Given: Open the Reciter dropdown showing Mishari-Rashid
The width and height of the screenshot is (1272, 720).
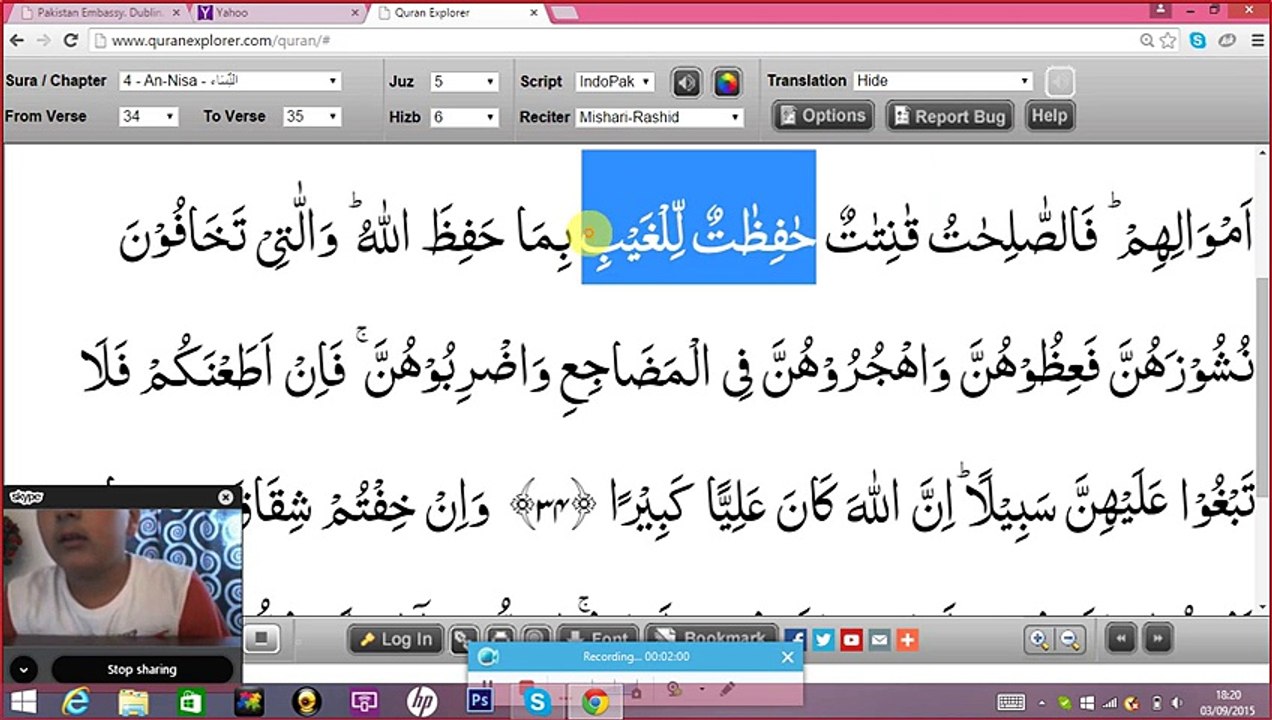Looking at the screenshot, I should [660, 117].
